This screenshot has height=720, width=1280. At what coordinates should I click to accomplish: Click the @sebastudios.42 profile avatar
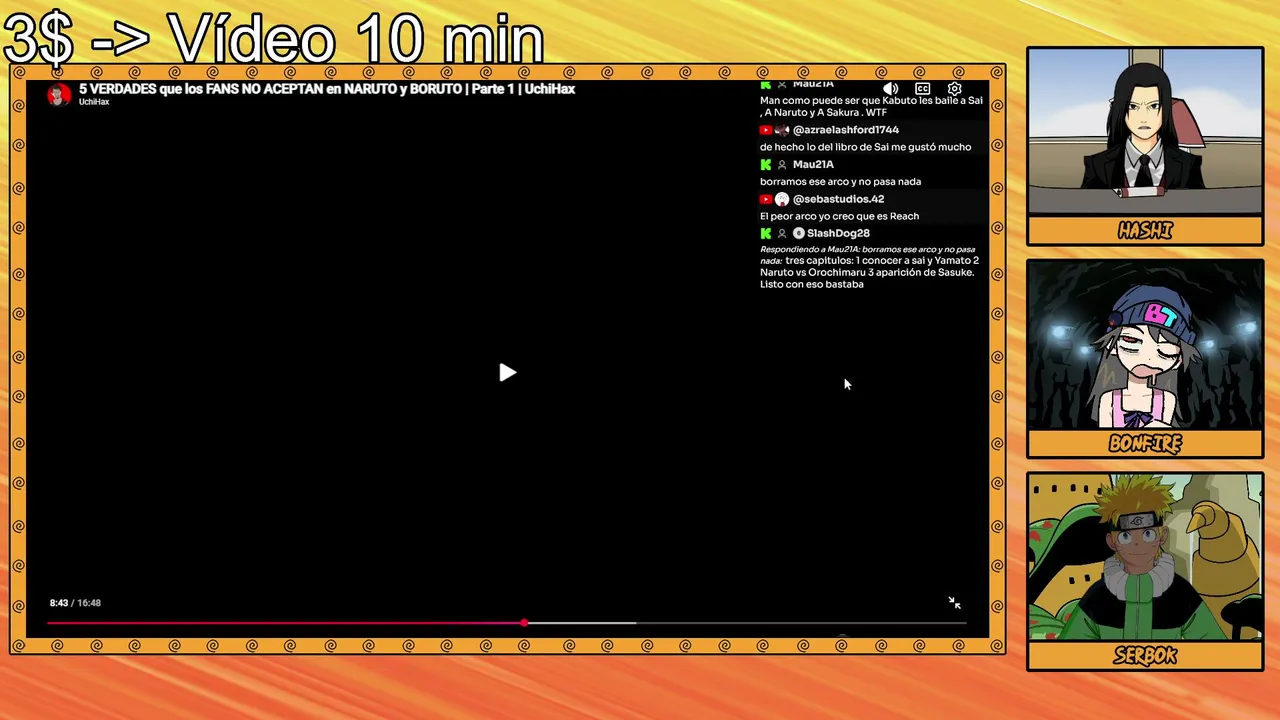(x=782, y=199)
